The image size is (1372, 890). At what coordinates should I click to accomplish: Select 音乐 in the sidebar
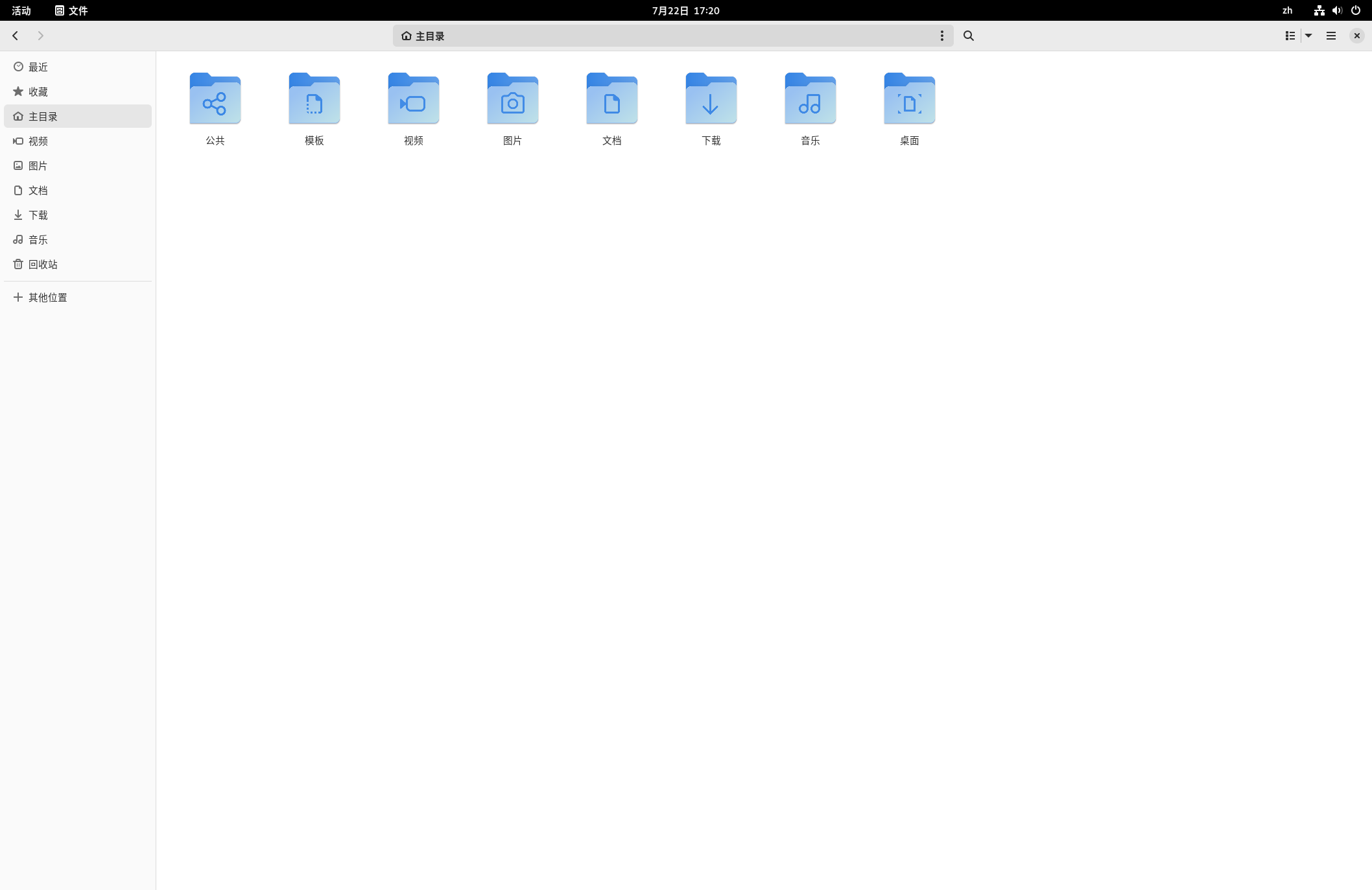pyautogui.click(x=78, y=239)
